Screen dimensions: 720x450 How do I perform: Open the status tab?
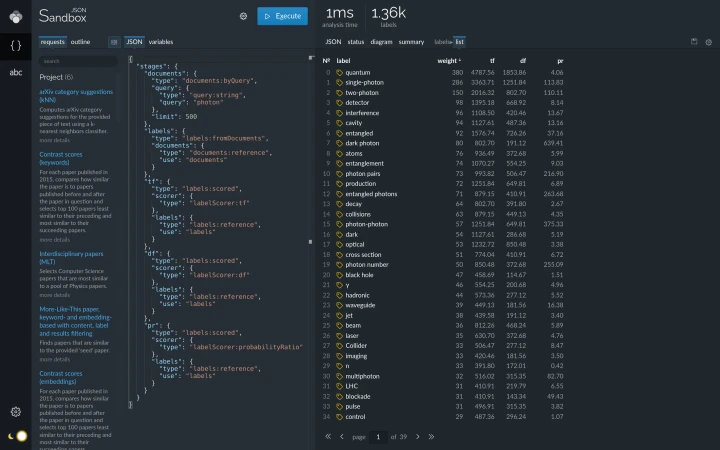click(355, 42)
